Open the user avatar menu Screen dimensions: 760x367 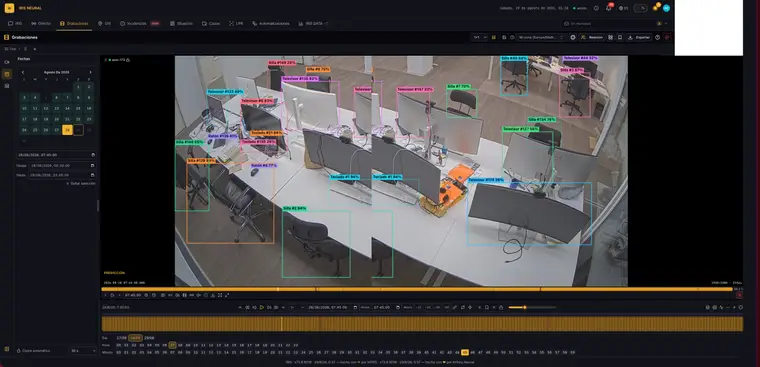(x=666, y=8)
